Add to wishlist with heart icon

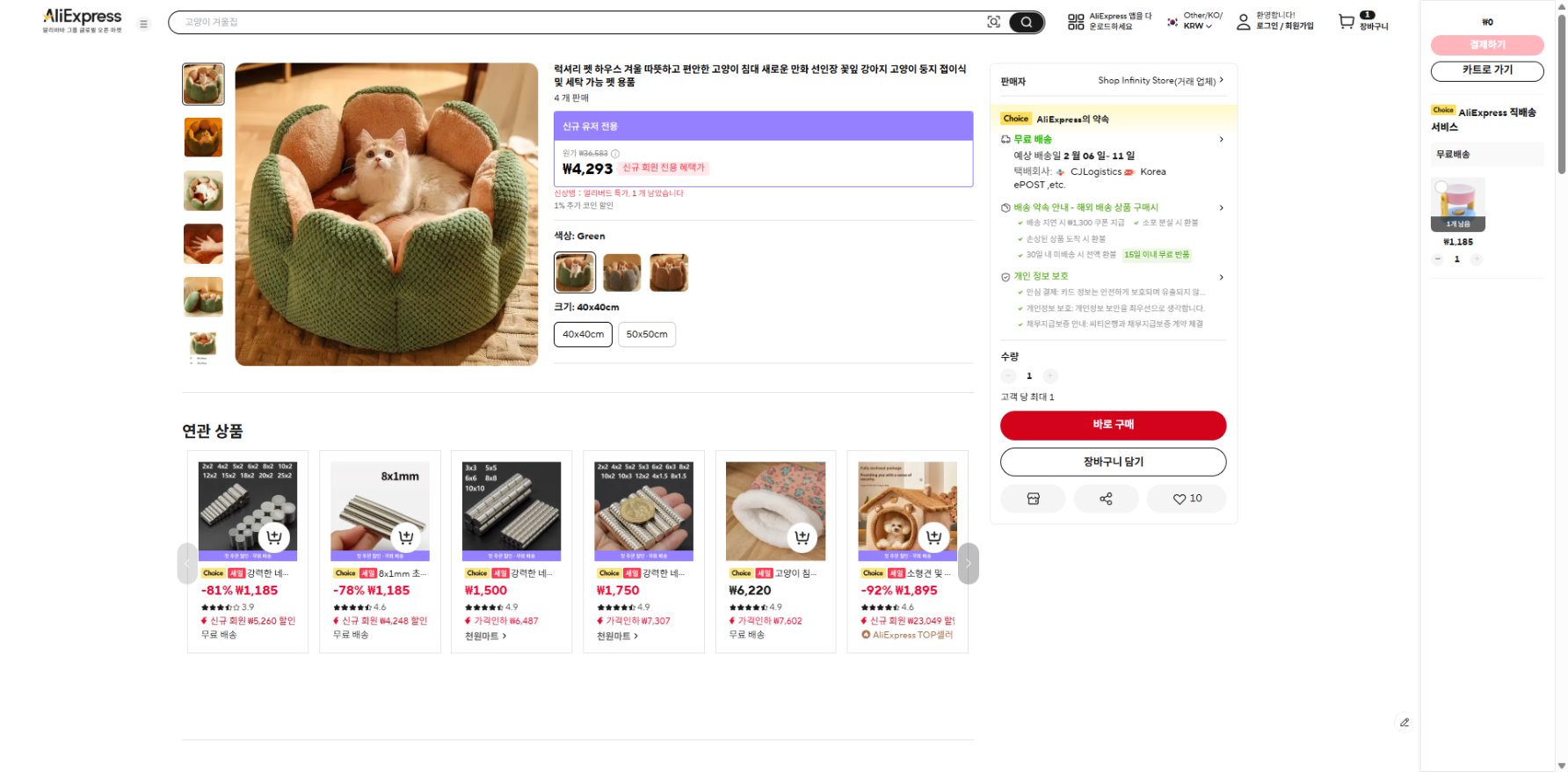(x=1187, y=499)
